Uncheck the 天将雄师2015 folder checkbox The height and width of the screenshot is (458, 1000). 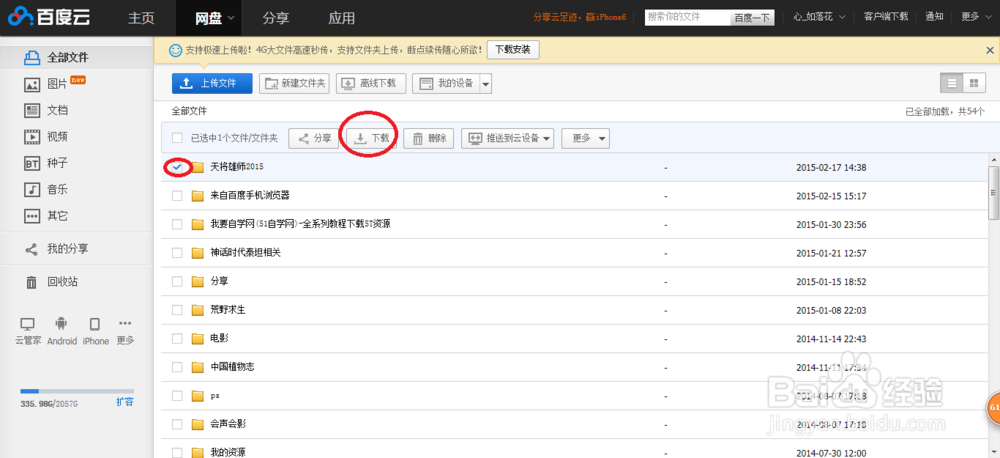[177, 167]
